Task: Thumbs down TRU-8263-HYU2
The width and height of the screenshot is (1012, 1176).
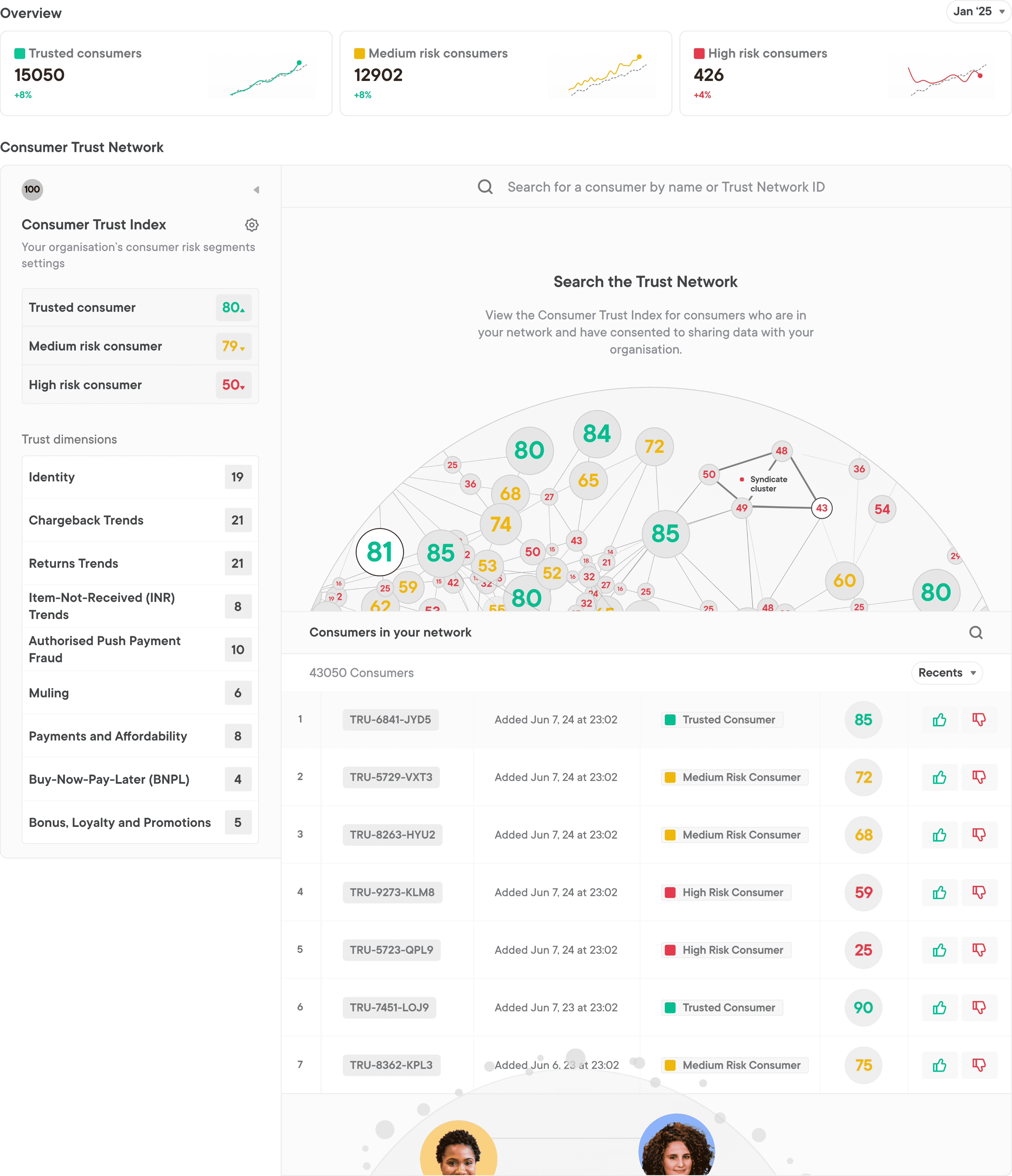Action: tap(979, 835)
